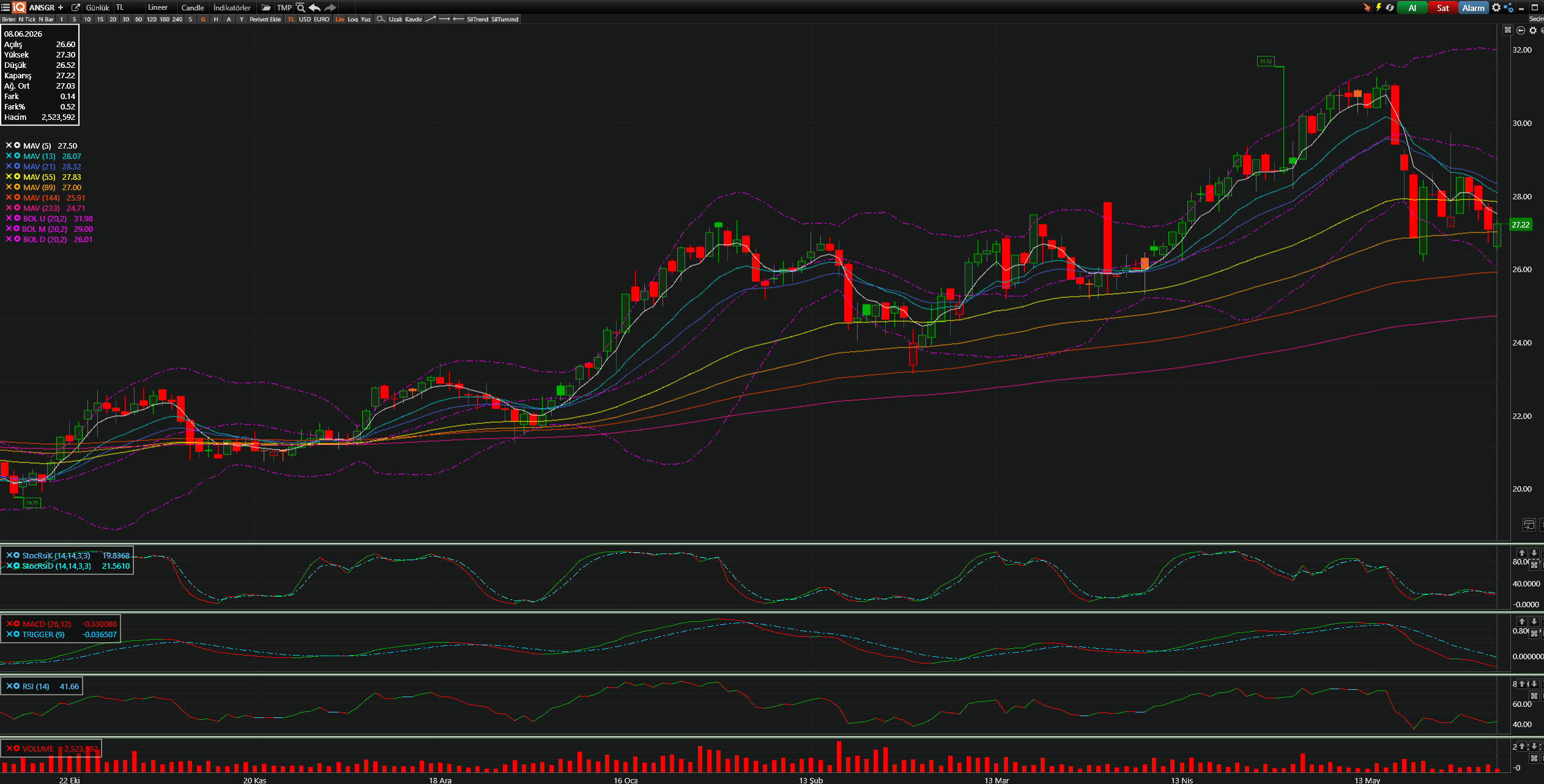1544x784 pixels.
Task: Open settings gear in the title bar
Action: (x=1496, y=7)
